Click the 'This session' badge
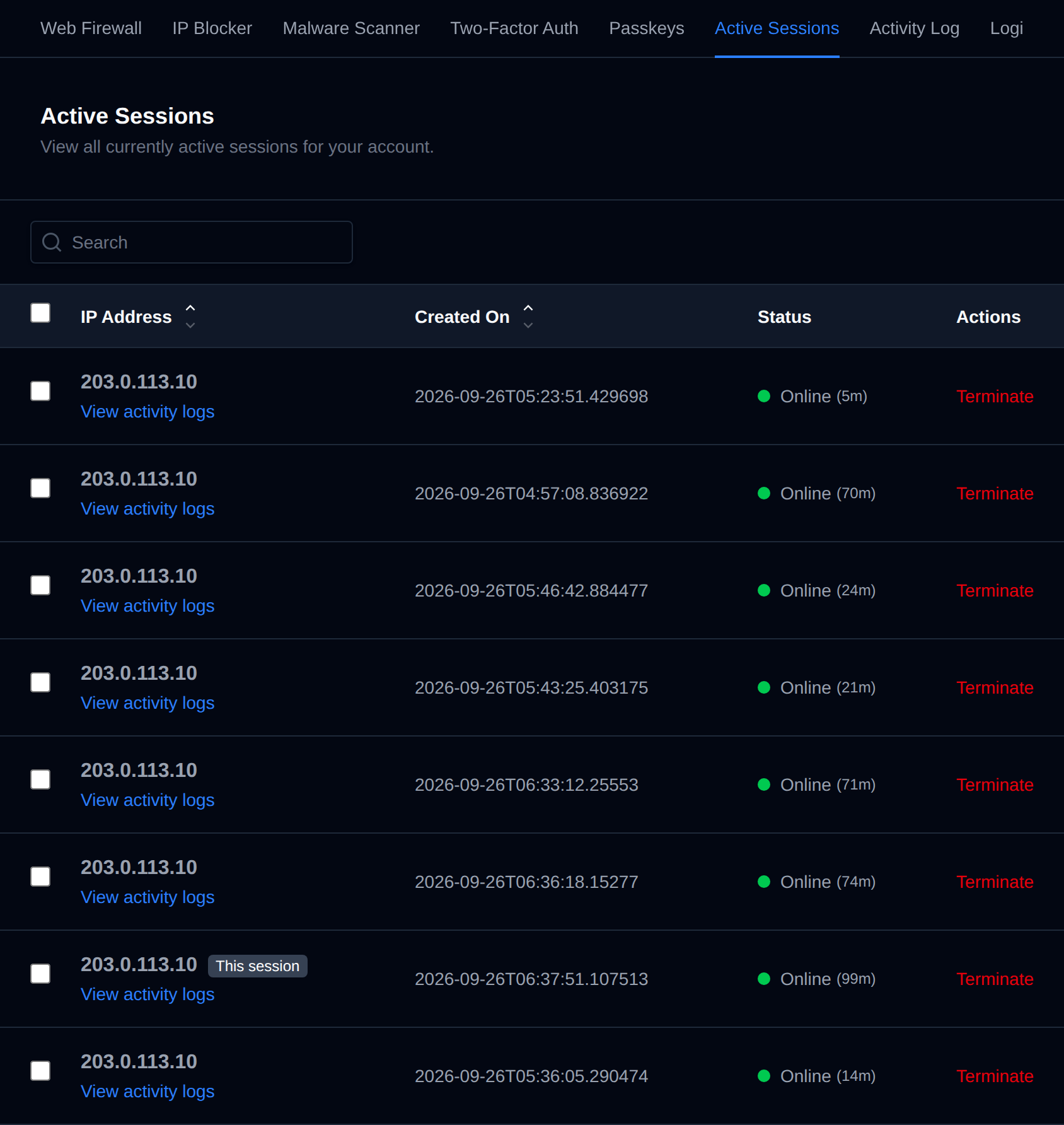Image resolution: width=1064 pixels, height=1125 pixels. pos(257,966)
